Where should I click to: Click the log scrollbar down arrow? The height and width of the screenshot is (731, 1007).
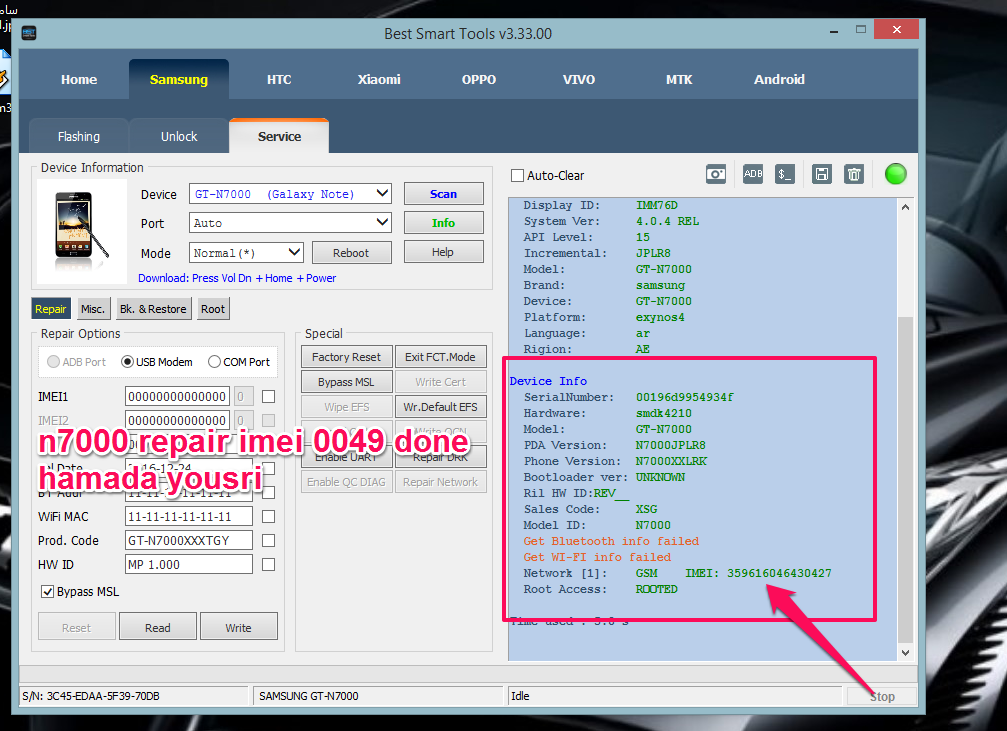(906, 653)
